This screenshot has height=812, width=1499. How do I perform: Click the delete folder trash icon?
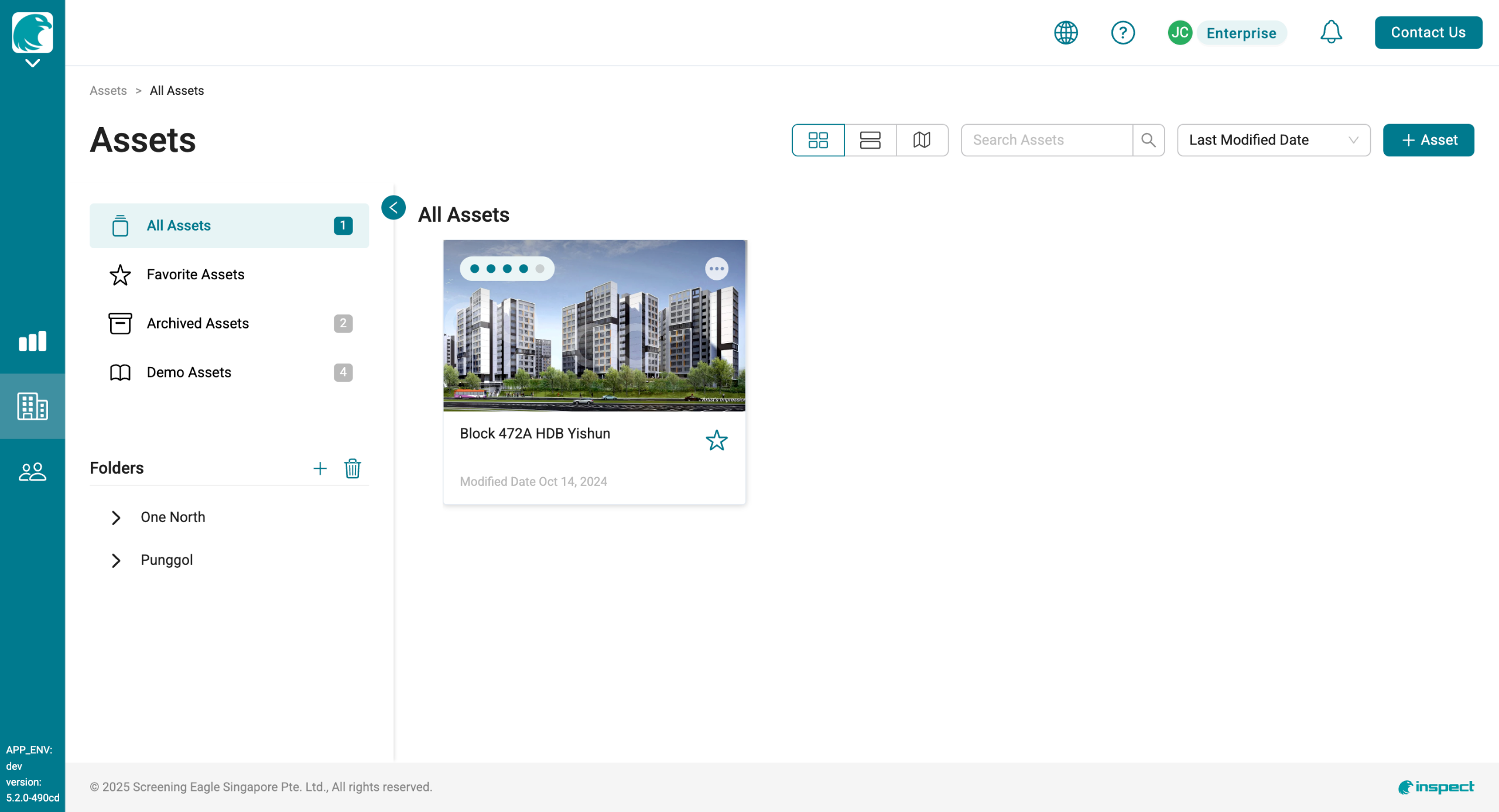point(352,468)
